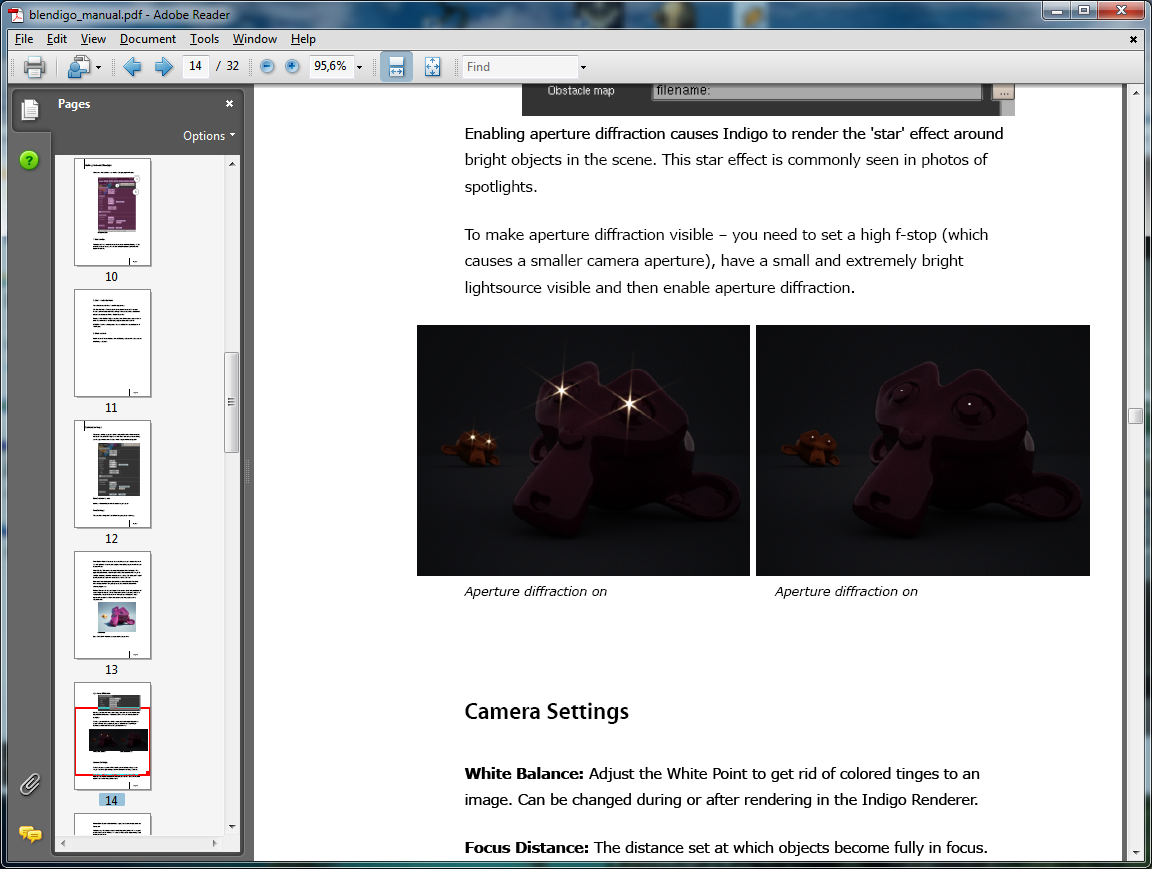Open the Document menu

(x=148, y=39)
